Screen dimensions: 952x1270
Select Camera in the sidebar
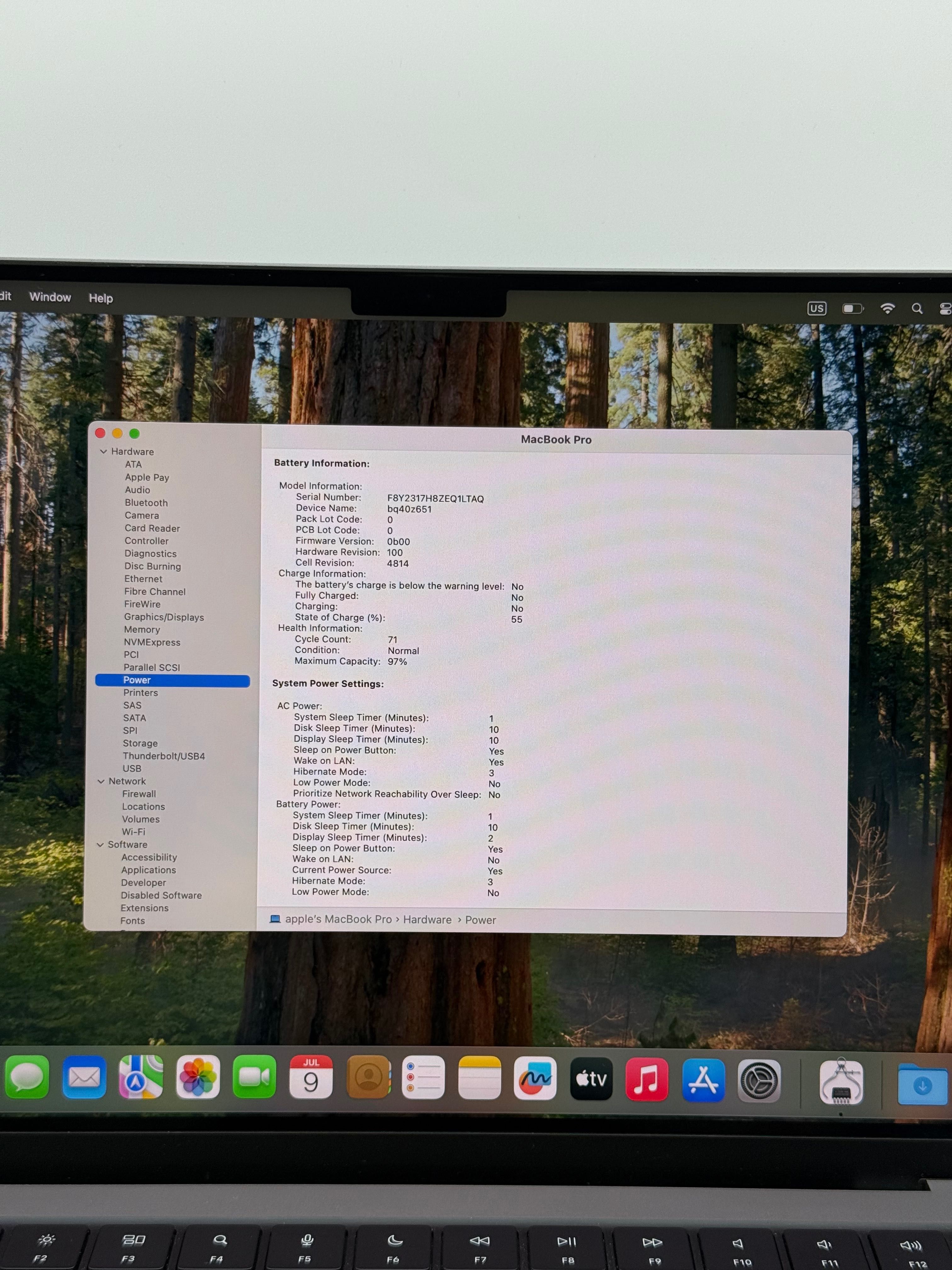click(142, 515)
